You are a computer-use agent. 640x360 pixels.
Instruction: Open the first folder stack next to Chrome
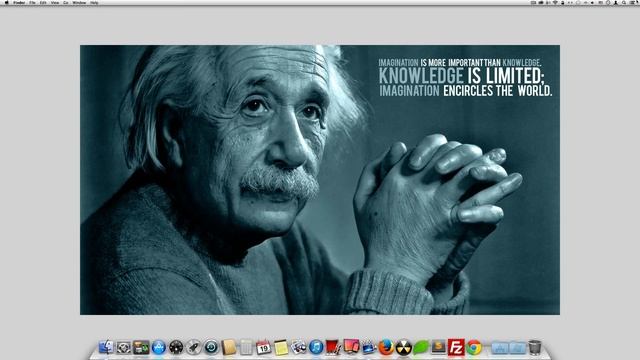(500, 348)
